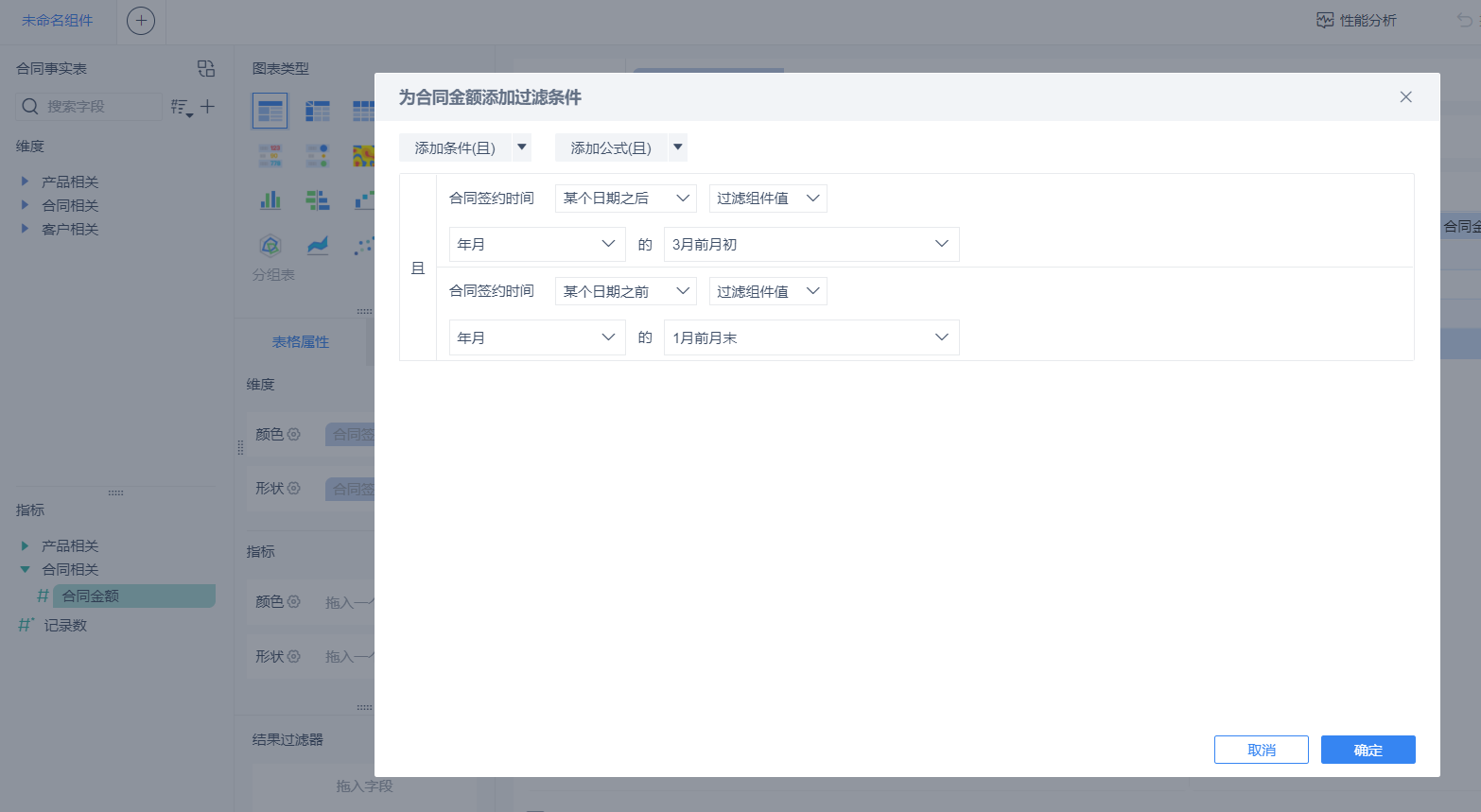Select the cross table chart type icon
1481x812 pixels.
[x=318, y=111]
